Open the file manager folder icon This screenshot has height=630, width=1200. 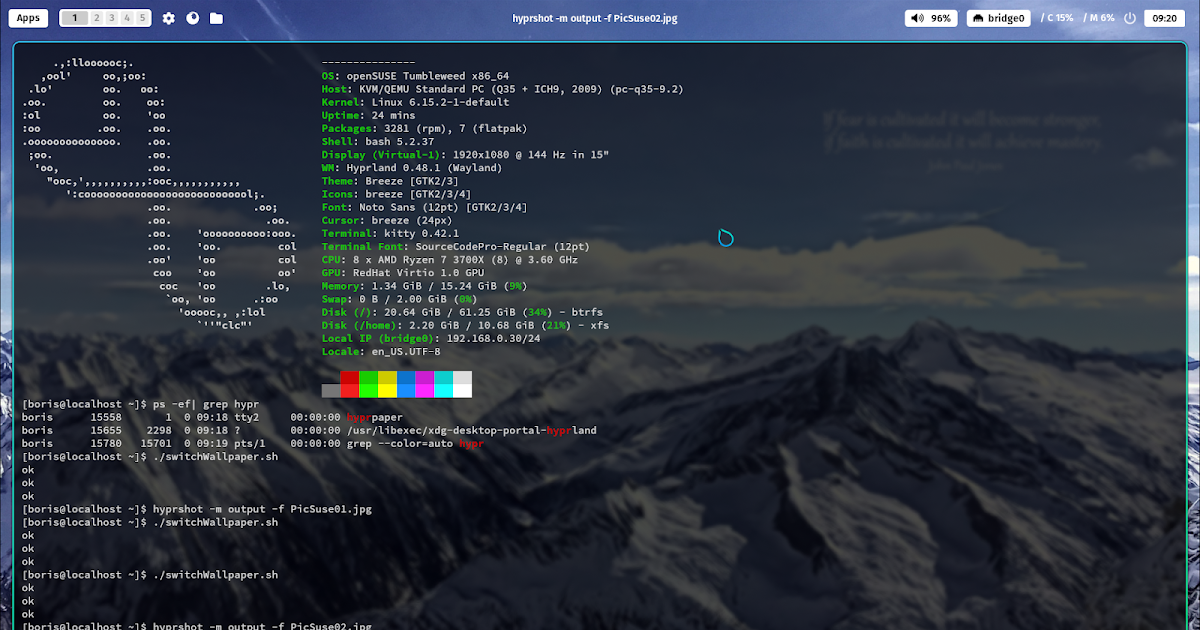pyautogui.click(x=216, y=18)
